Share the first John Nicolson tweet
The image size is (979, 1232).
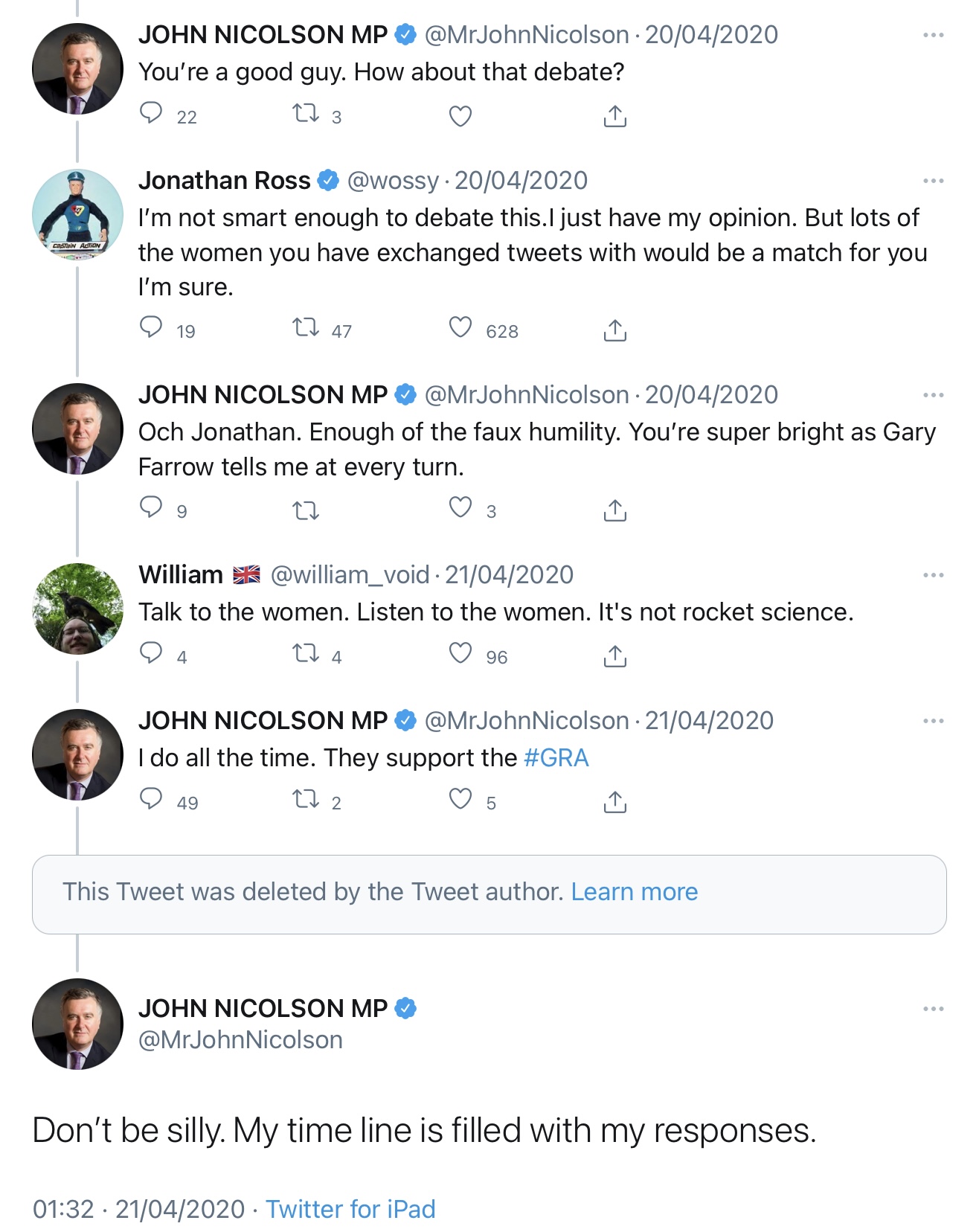coord(614,116)
